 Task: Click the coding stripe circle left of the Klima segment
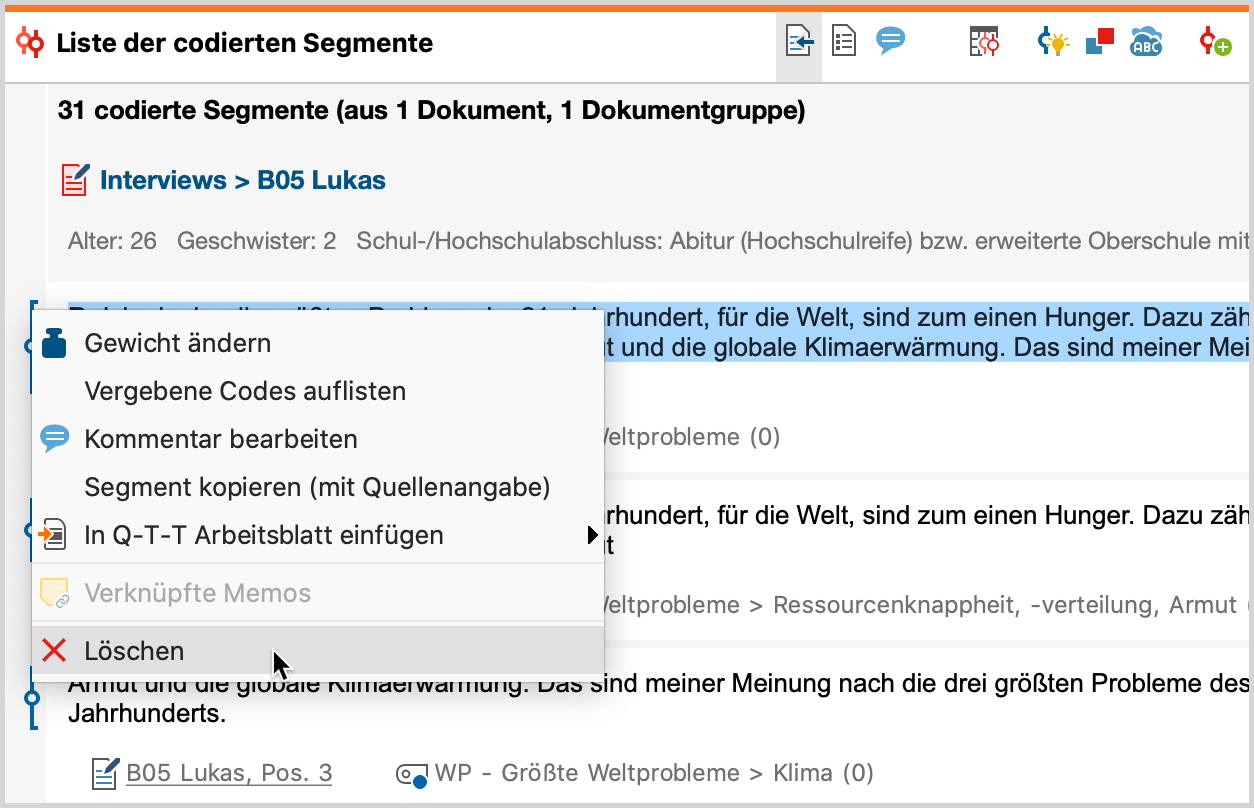click(32, 697)
